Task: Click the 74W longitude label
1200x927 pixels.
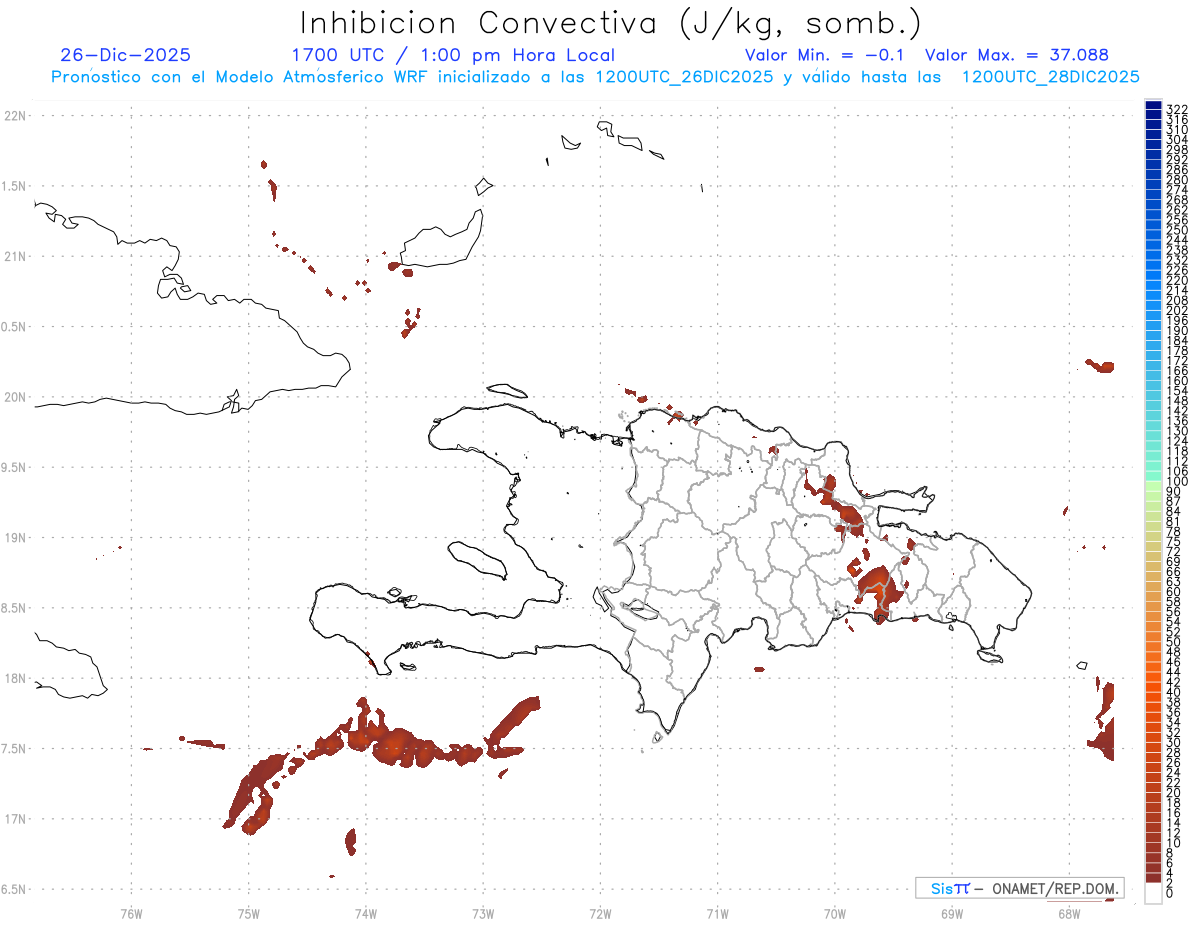Action: point(365,913)
